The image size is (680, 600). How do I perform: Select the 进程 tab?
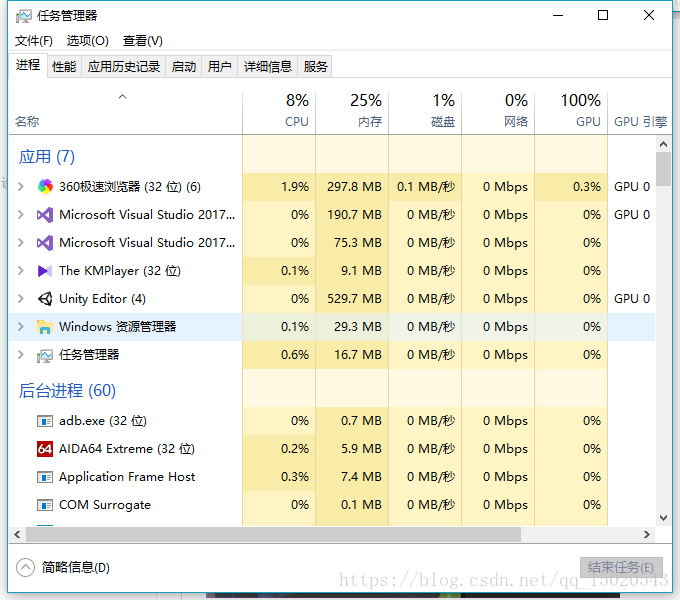click(x=28, y=65)
